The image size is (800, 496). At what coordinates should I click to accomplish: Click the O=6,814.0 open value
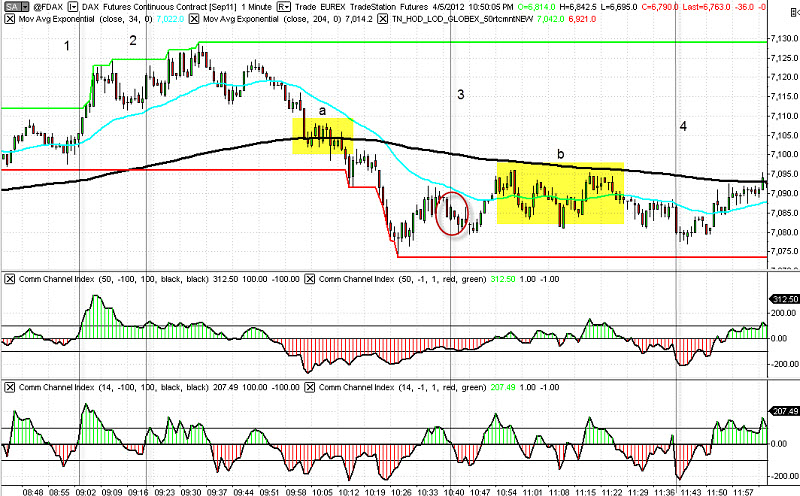tap(536, 7)
